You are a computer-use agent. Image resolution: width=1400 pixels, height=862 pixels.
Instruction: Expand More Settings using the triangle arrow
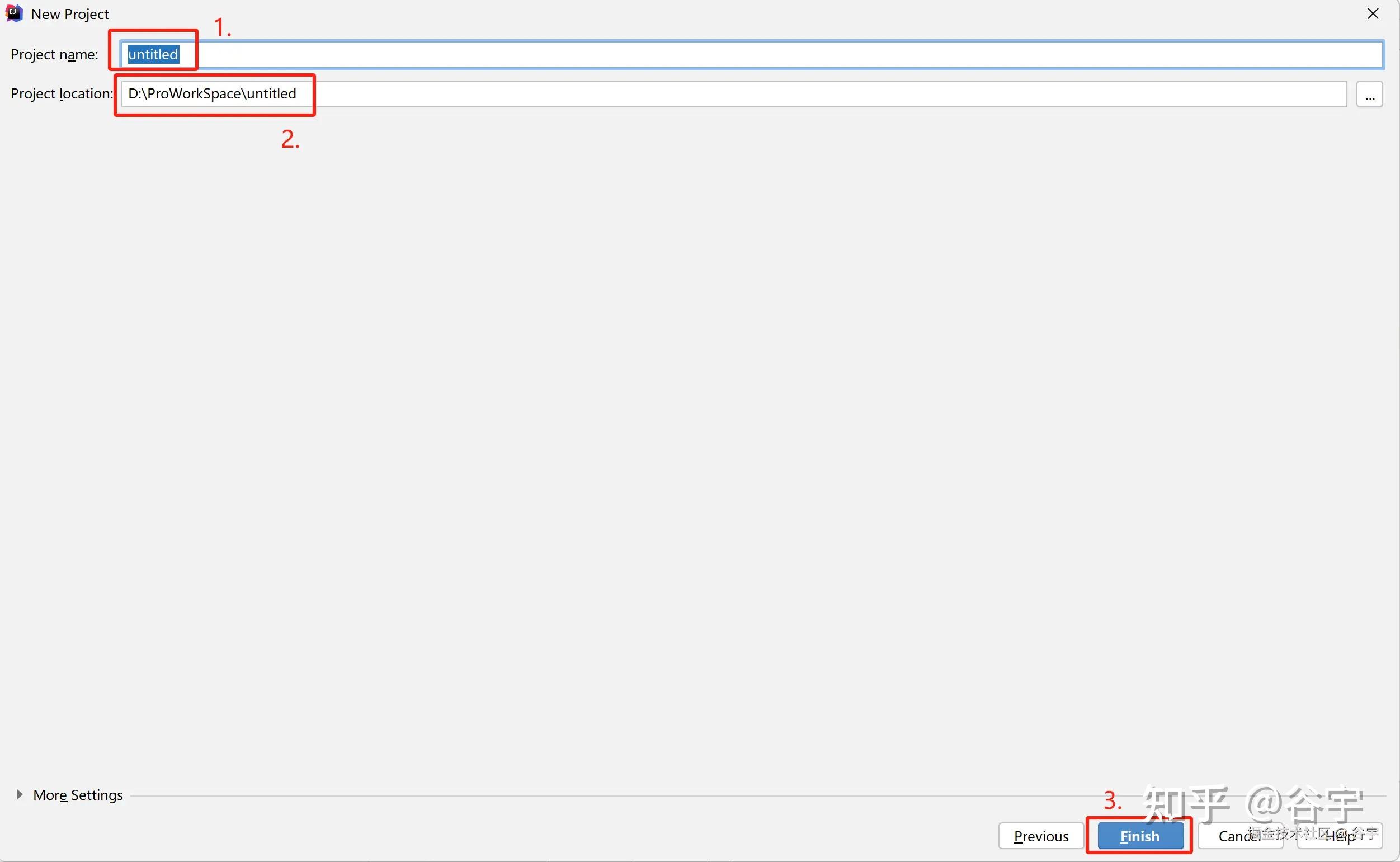20,794
